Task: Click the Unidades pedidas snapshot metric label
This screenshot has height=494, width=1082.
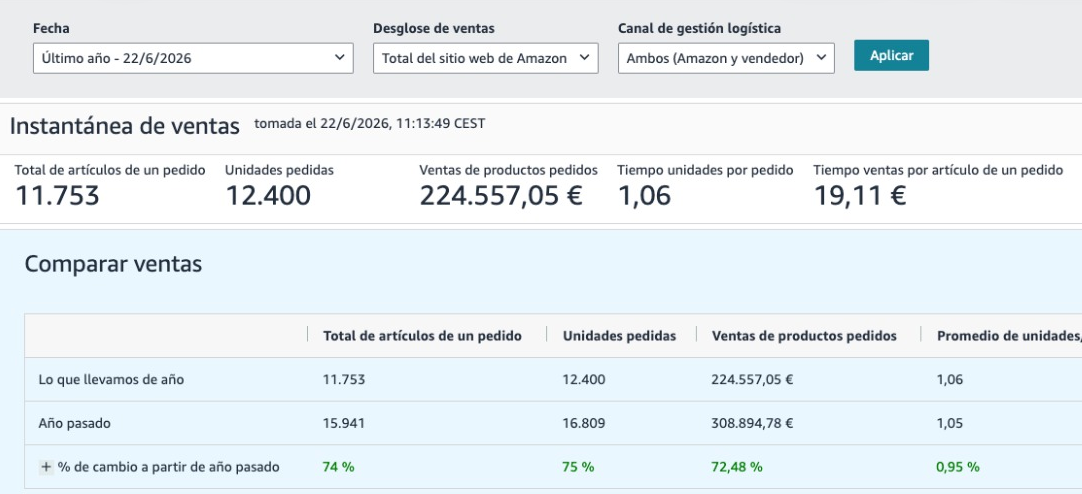Action: [x=279, y=170]
